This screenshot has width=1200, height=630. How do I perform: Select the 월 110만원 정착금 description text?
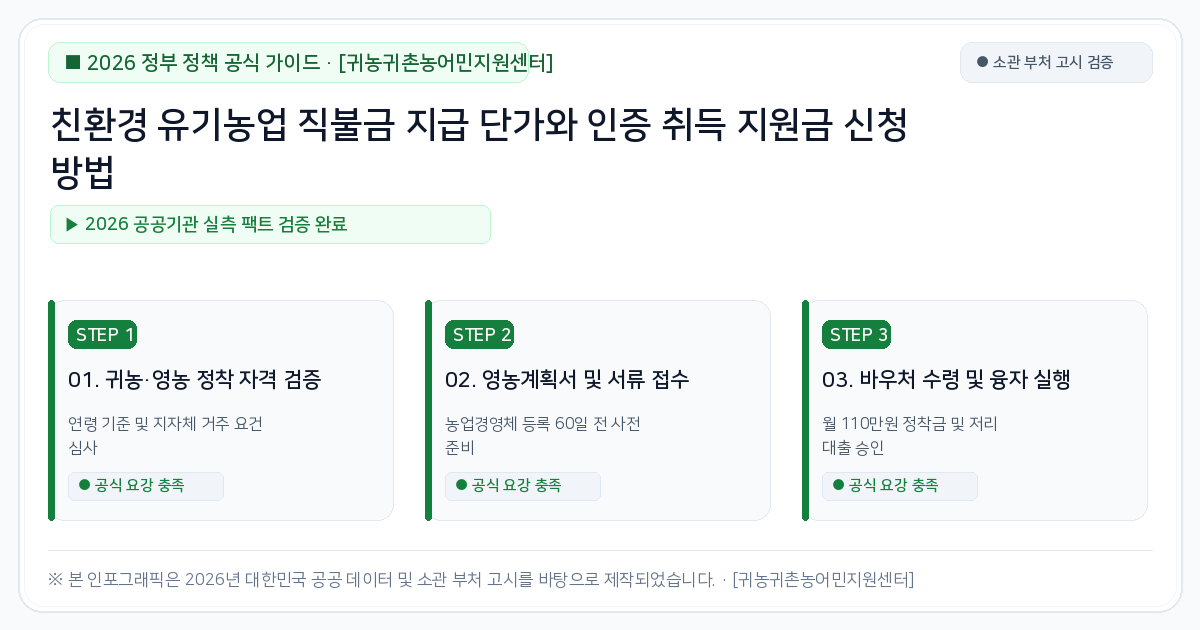tap(910, 435)
